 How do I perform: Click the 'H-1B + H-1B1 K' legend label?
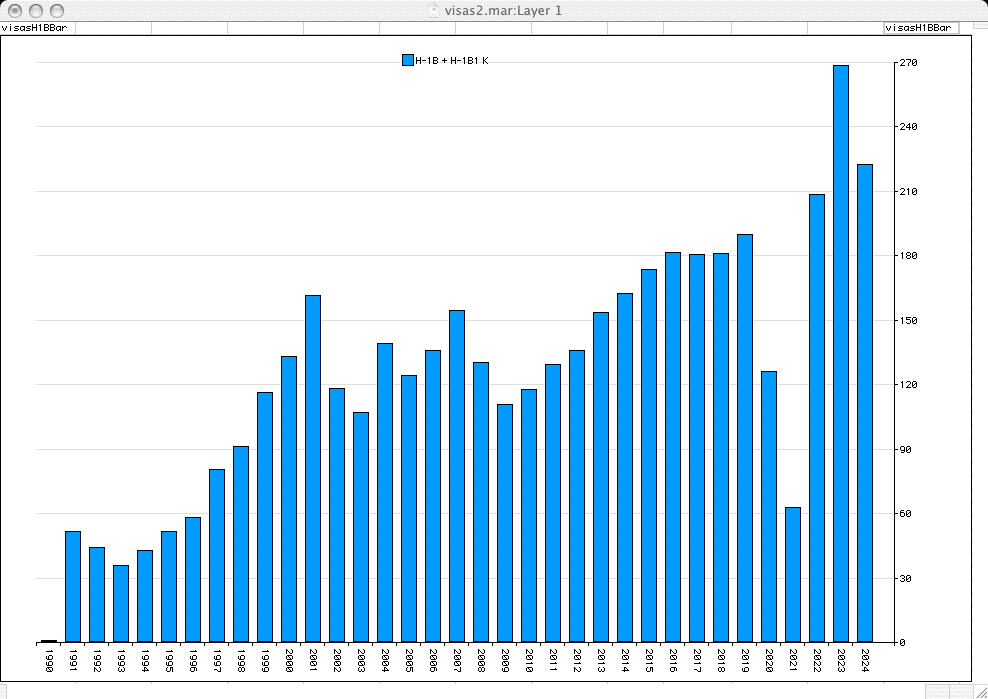451,61
